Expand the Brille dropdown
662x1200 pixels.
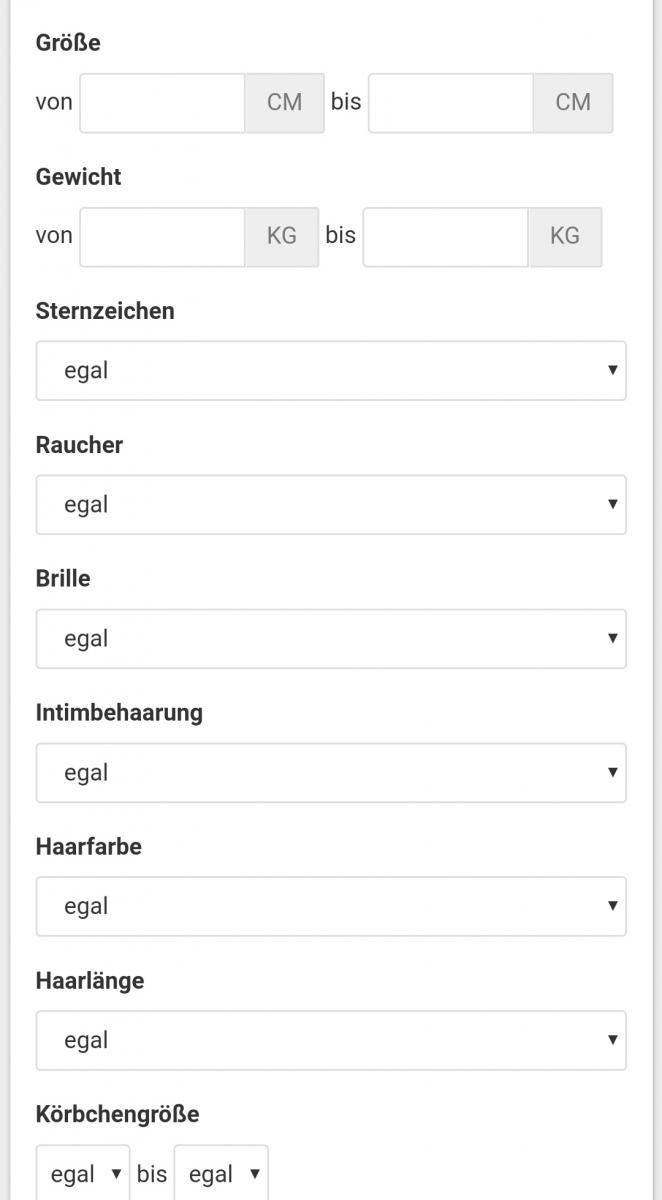330,639
